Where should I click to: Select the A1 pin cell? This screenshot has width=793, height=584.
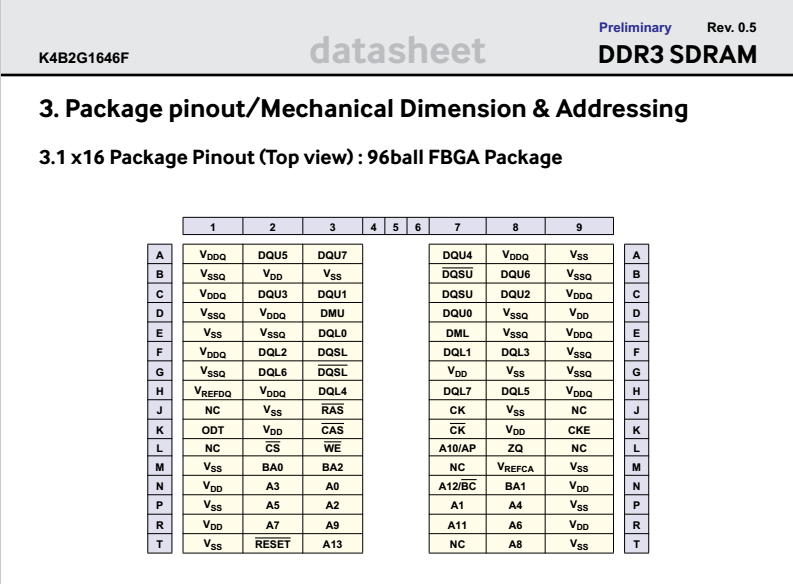[457, 505]
